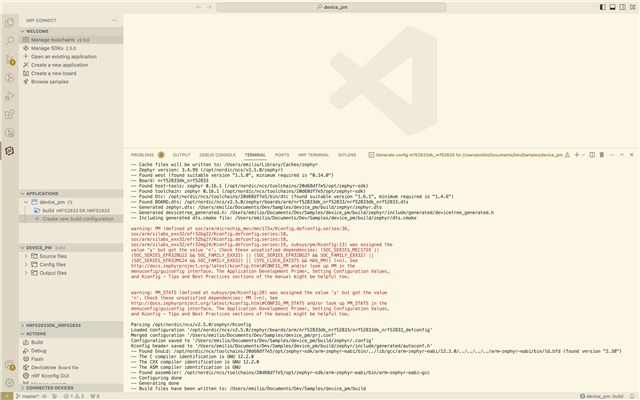Open the Manage gear menu
This screenshot has height=400, width=640.
pos(9,383)
